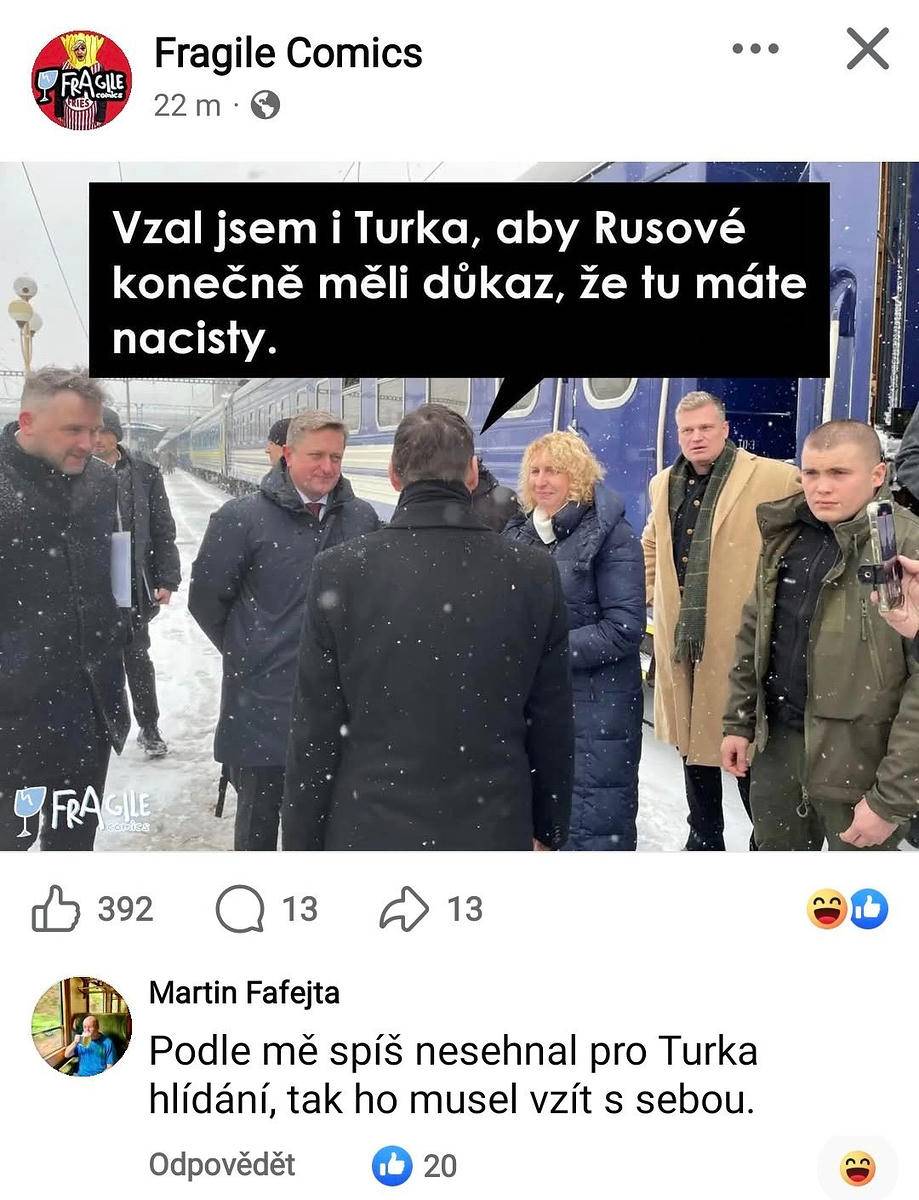This screenshot has height=1200, width=919.
Task: Click the haha emoji in the post reactions summary
Action: click(827, 909)
